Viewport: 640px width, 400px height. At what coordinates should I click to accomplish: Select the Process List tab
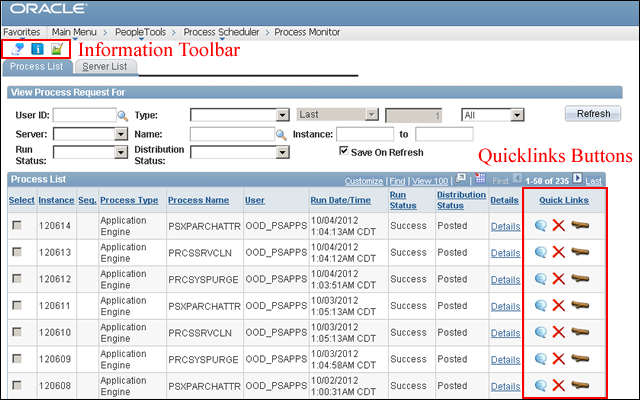tap(37, 67)
